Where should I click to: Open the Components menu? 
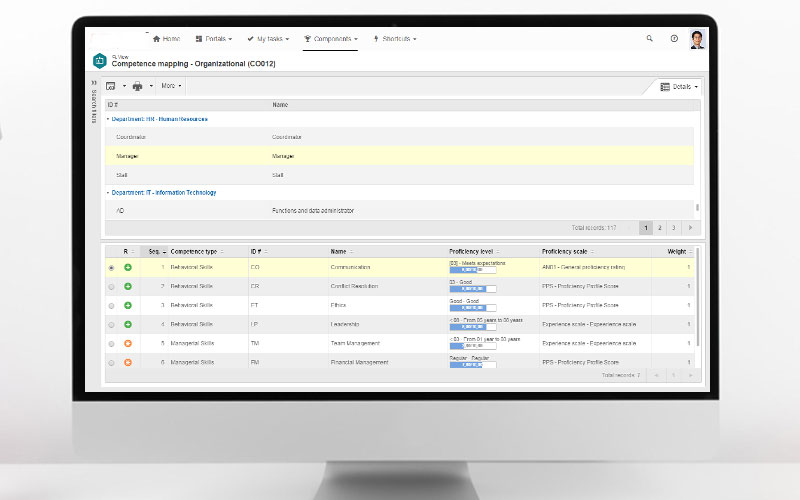[x=330, y=39]
